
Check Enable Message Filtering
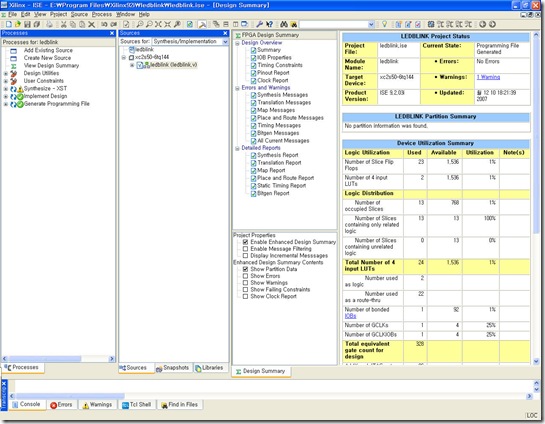coord(245,249)
